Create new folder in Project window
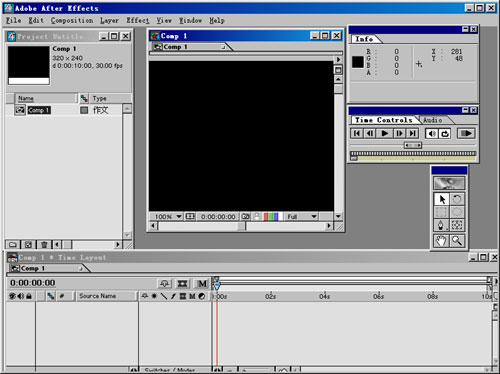Viewport: 500px width, 374px height. point(13,245)
